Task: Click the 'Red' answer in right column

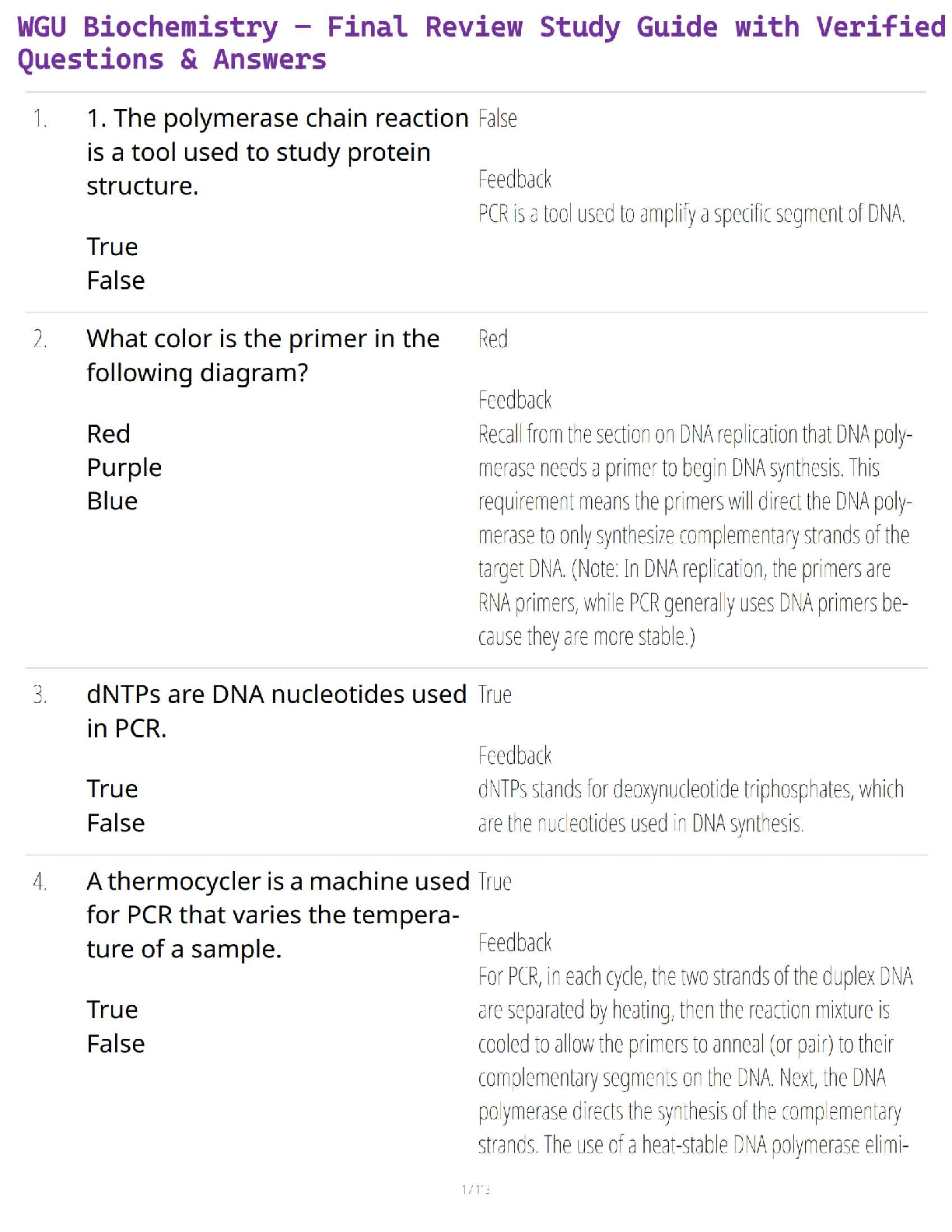Action: tap(493, 339)
